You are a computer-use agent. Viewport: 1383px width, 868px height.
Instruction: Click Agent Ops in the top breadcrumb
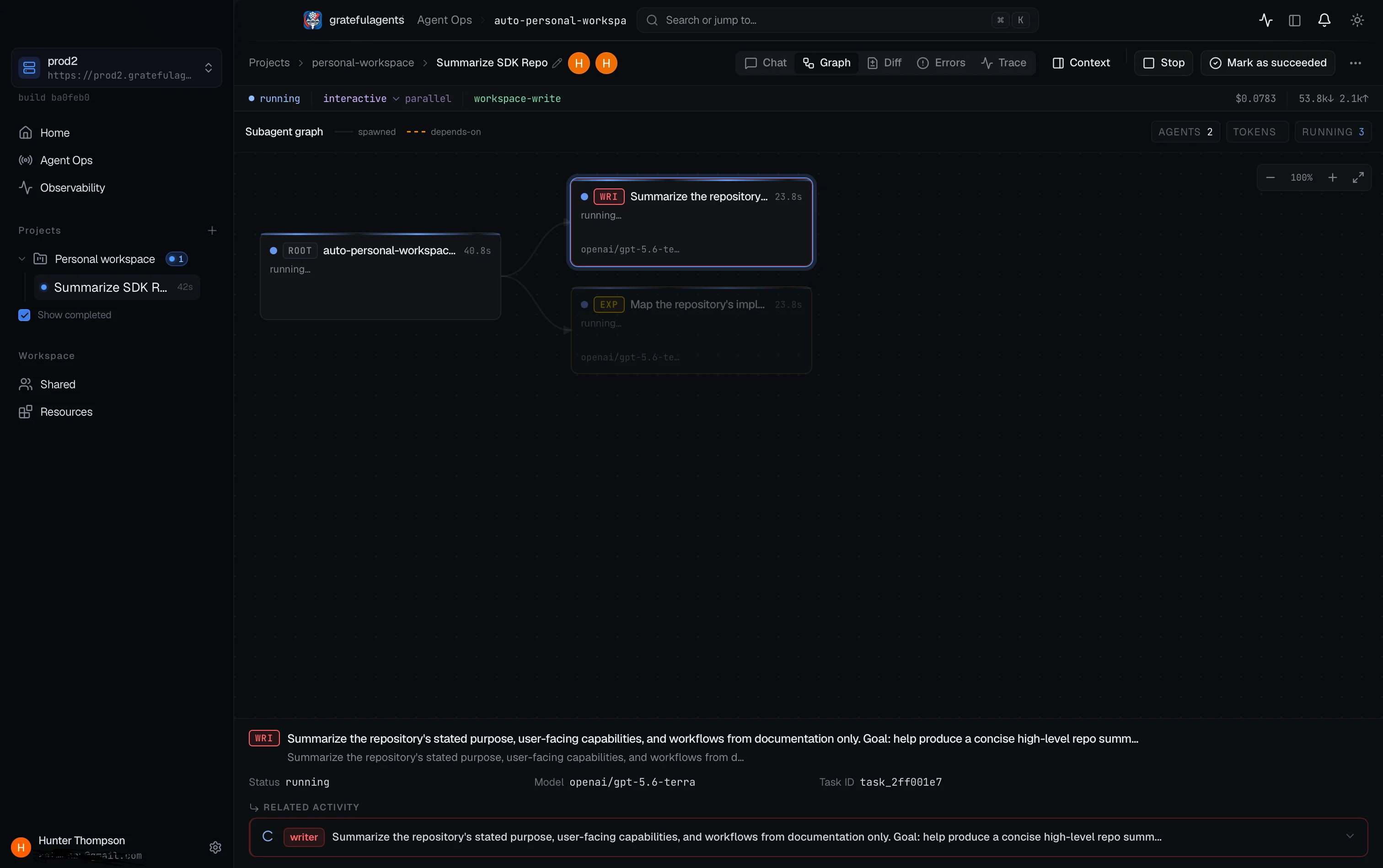tap(445, 20)
